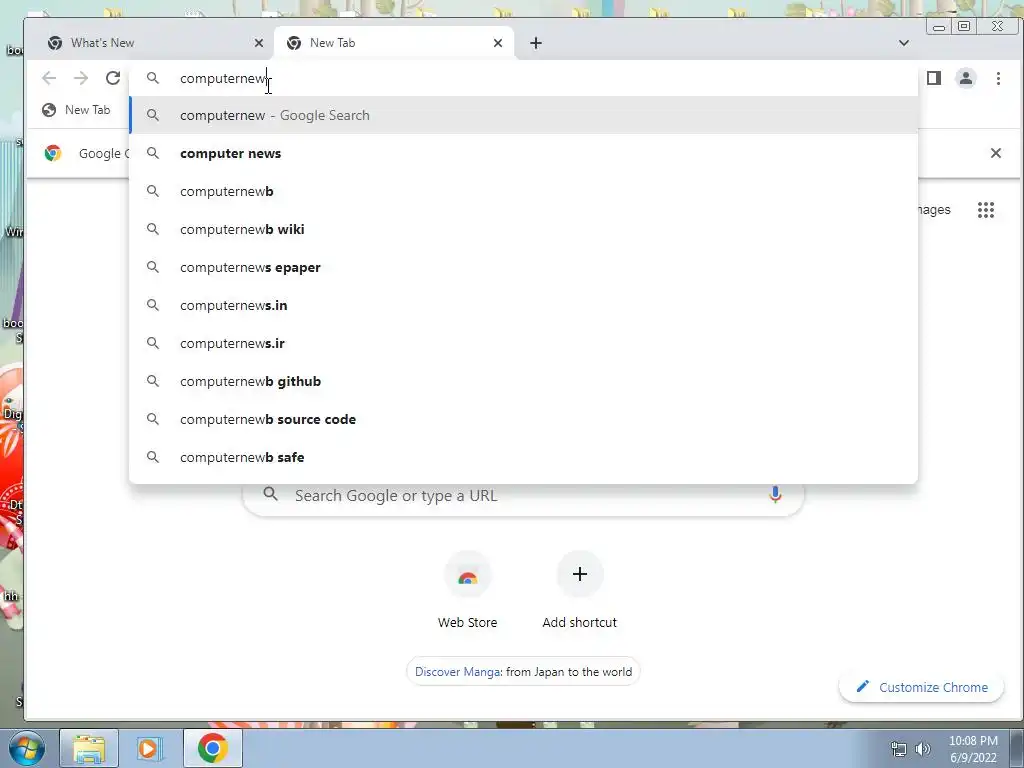
Task: Click the Customize Chrome button
Action: pos(921,687)
